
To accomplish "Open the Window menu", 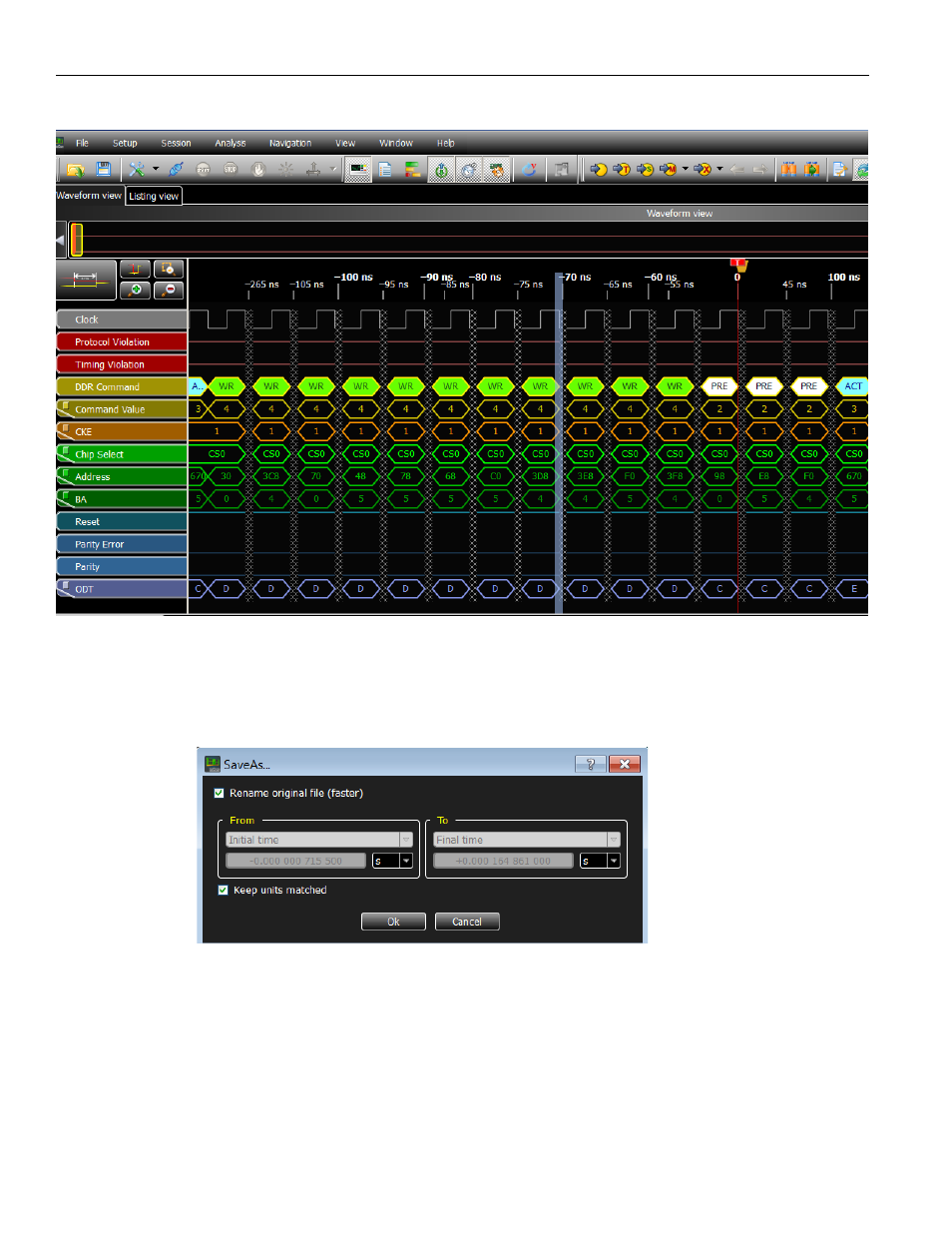I will [396, 143].
